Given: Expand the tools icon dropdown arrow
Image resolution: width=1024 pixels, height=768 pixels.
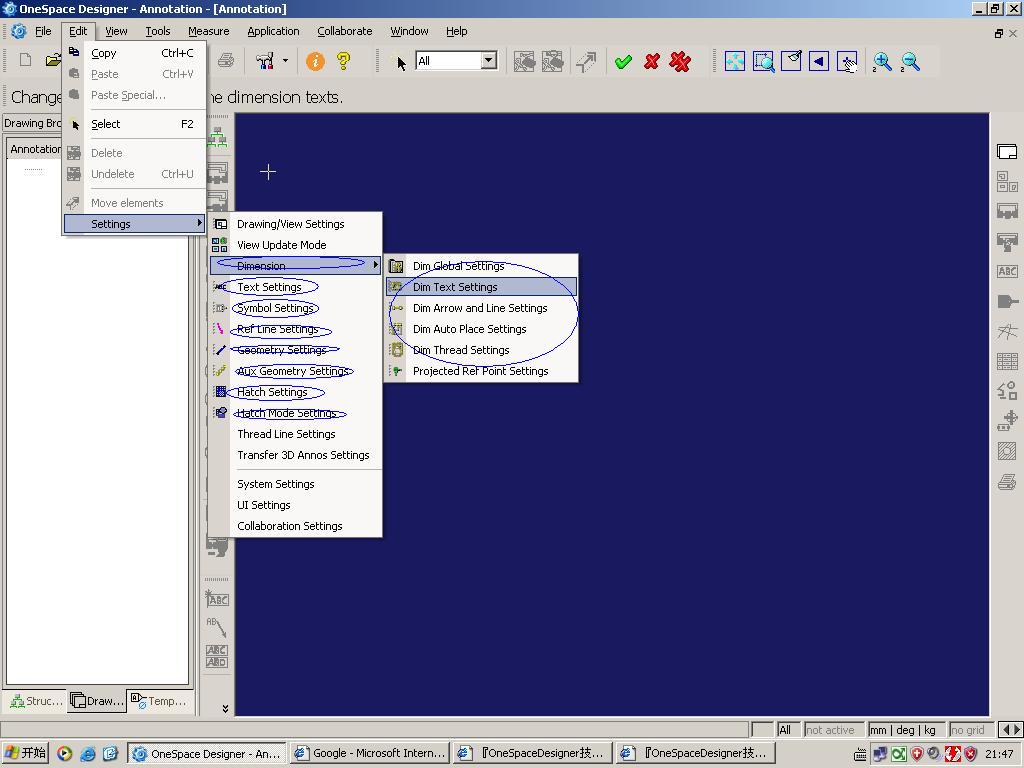Looking at the screenshot, I should click(x=285, y=61).
